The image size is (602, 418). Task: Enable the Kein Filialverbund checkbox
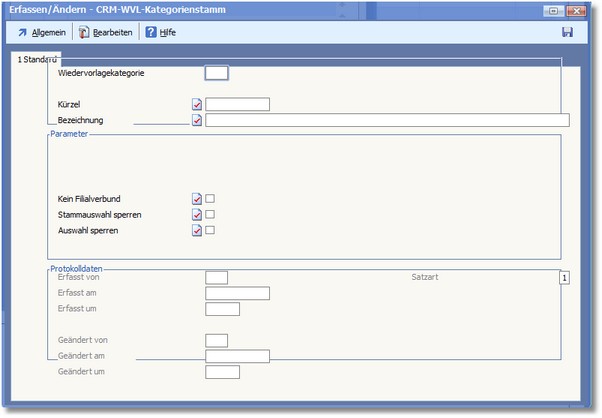pos(210,199)
